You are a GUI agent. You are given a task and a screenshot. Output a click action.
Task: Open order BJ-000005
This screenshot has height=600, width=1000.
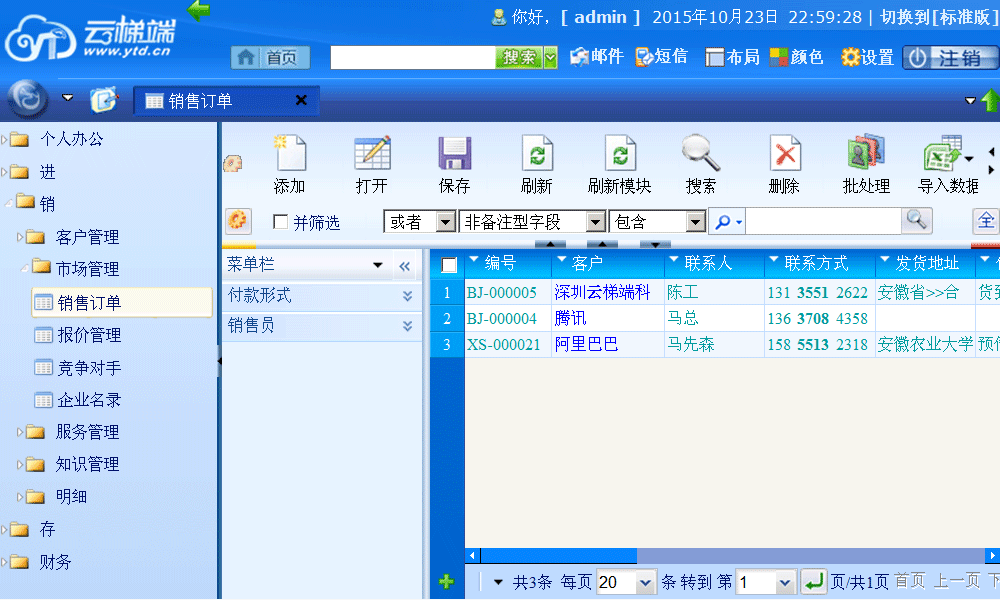(x=502, y=293)
